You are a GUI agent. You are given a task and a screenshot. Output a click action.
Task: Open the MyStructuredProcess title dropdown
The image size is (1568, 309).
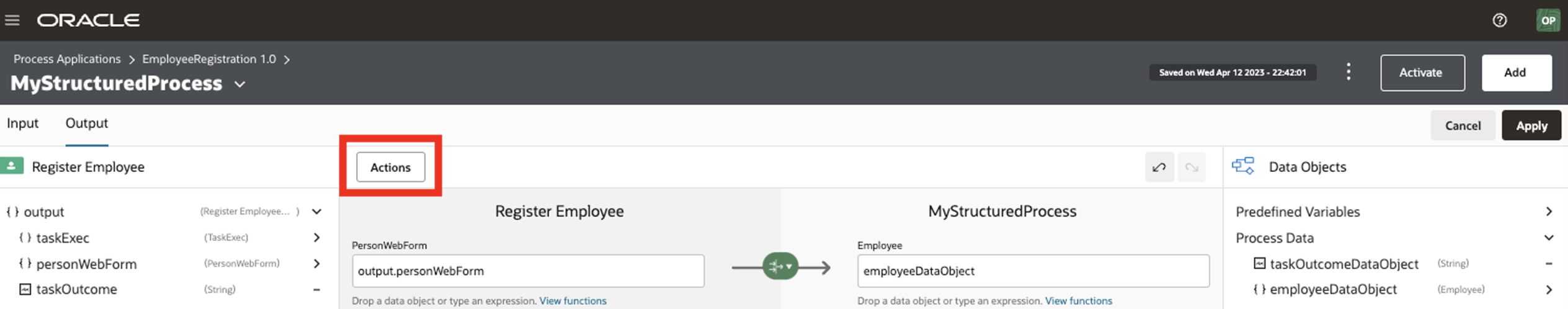pyautogui.click(x=240, y=84)
